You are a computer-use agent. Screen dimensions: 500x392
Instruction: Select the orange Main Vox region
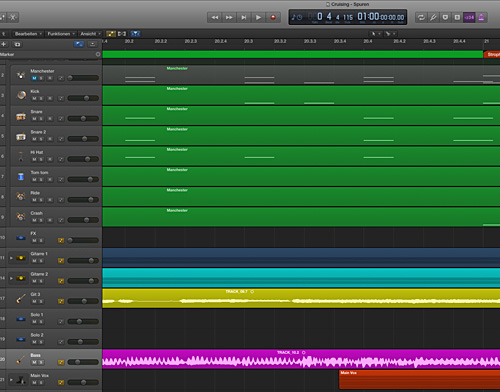[x=419, y=380]
